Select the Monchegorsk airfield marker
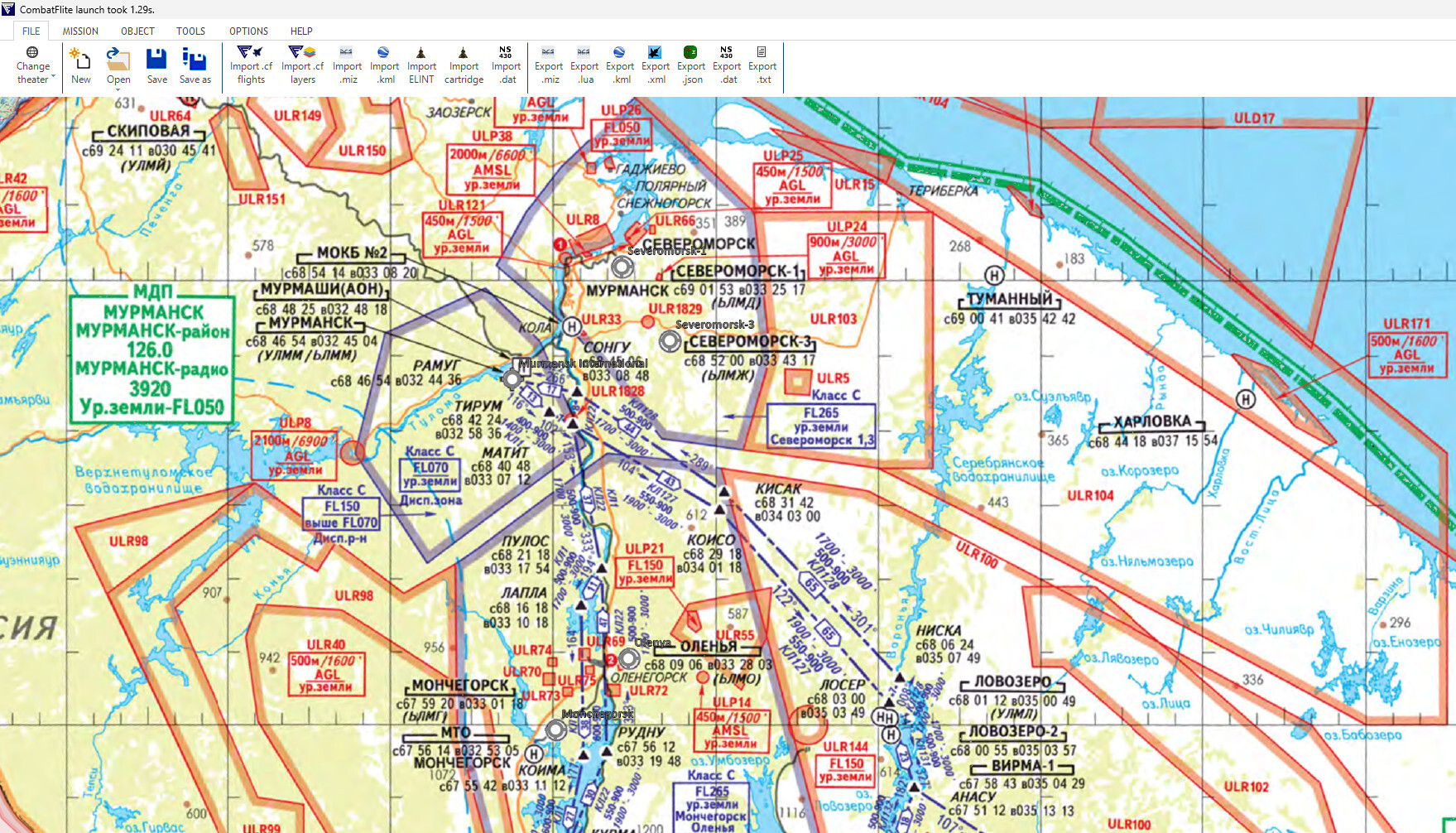 (x=555, y=729)
